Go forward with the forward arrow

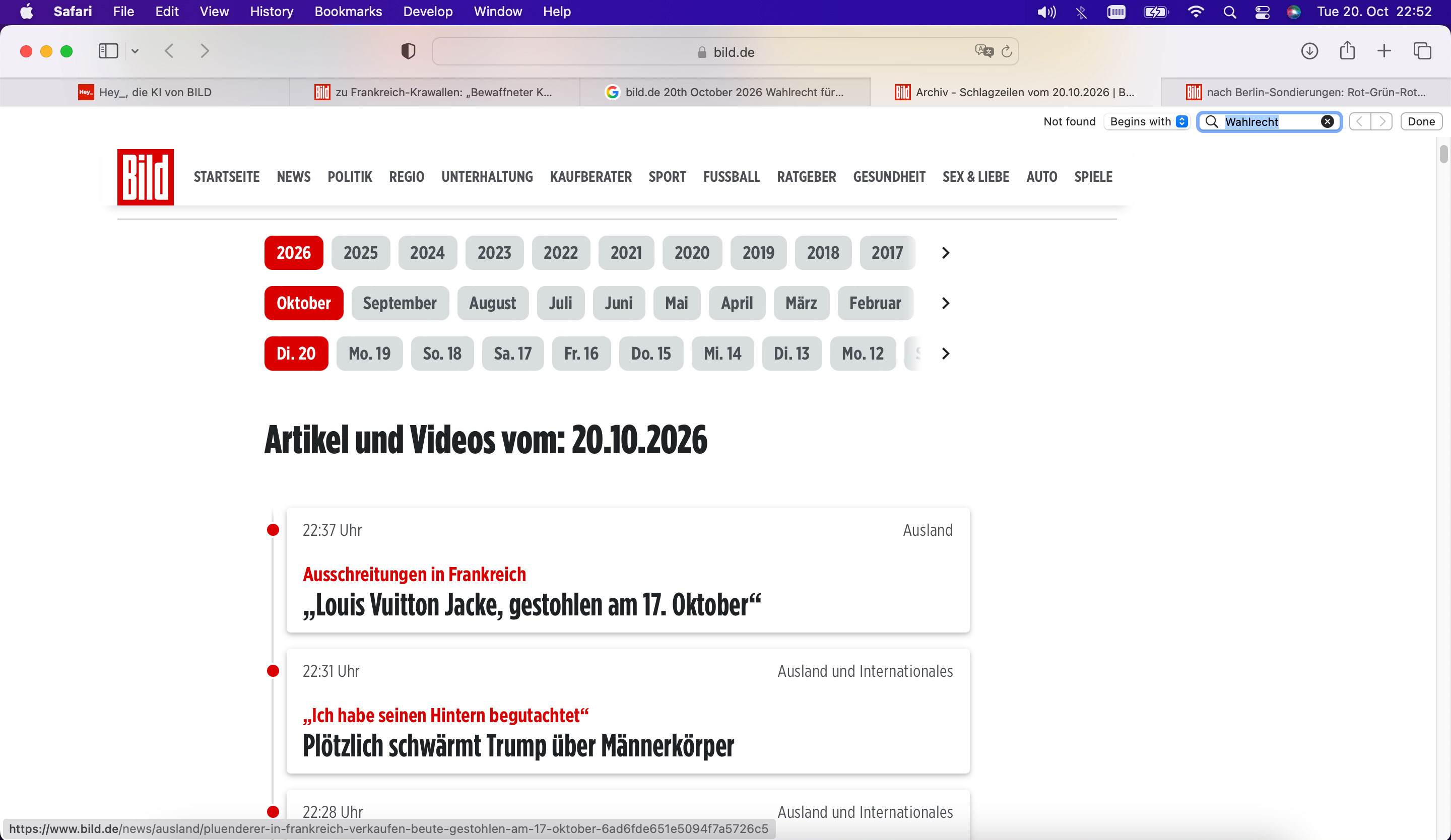tap(205, 51)
